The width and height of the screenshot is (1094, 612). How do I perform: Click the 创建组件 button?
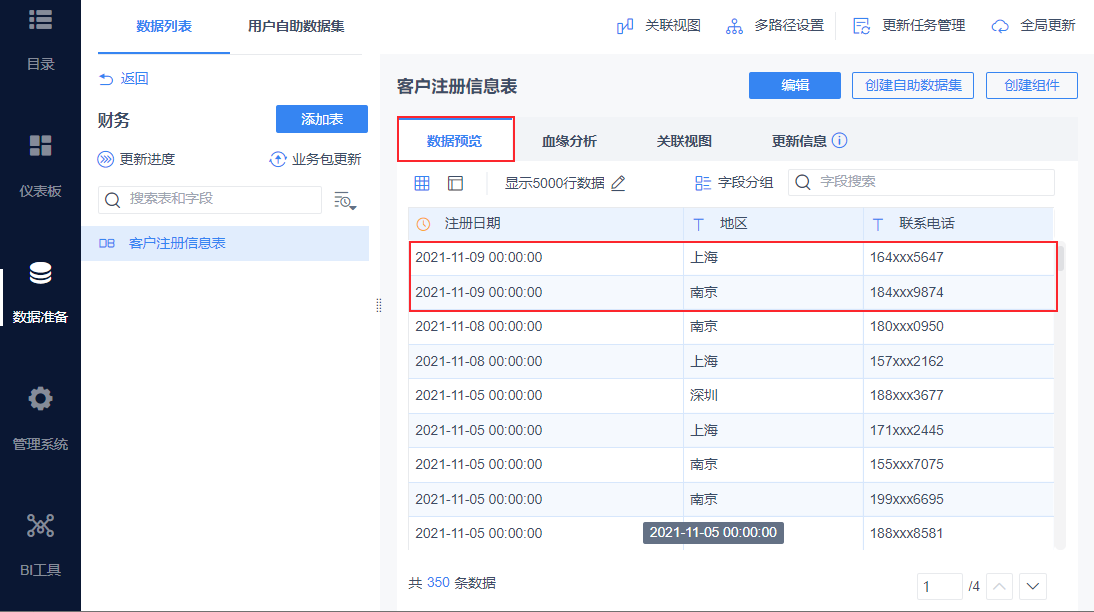[x=1032, y=85]
